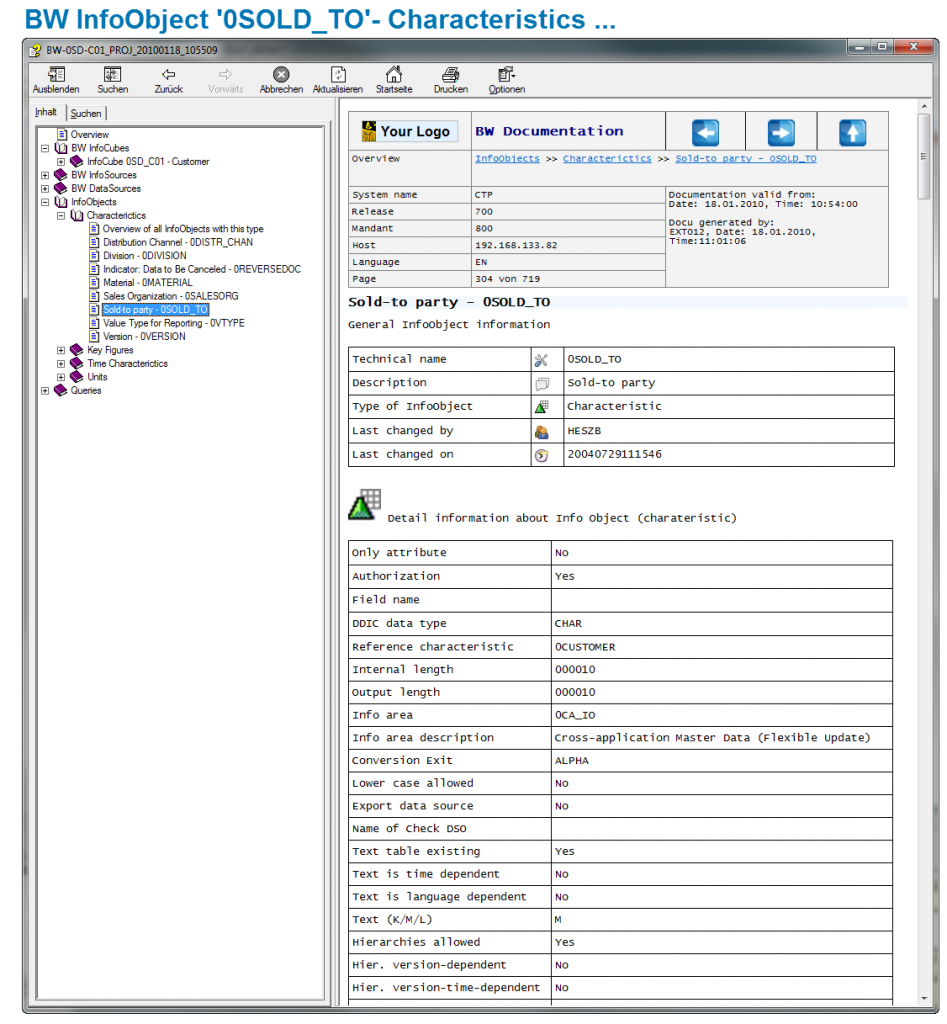Expand the Queries tree node

[x=45, y=391]
